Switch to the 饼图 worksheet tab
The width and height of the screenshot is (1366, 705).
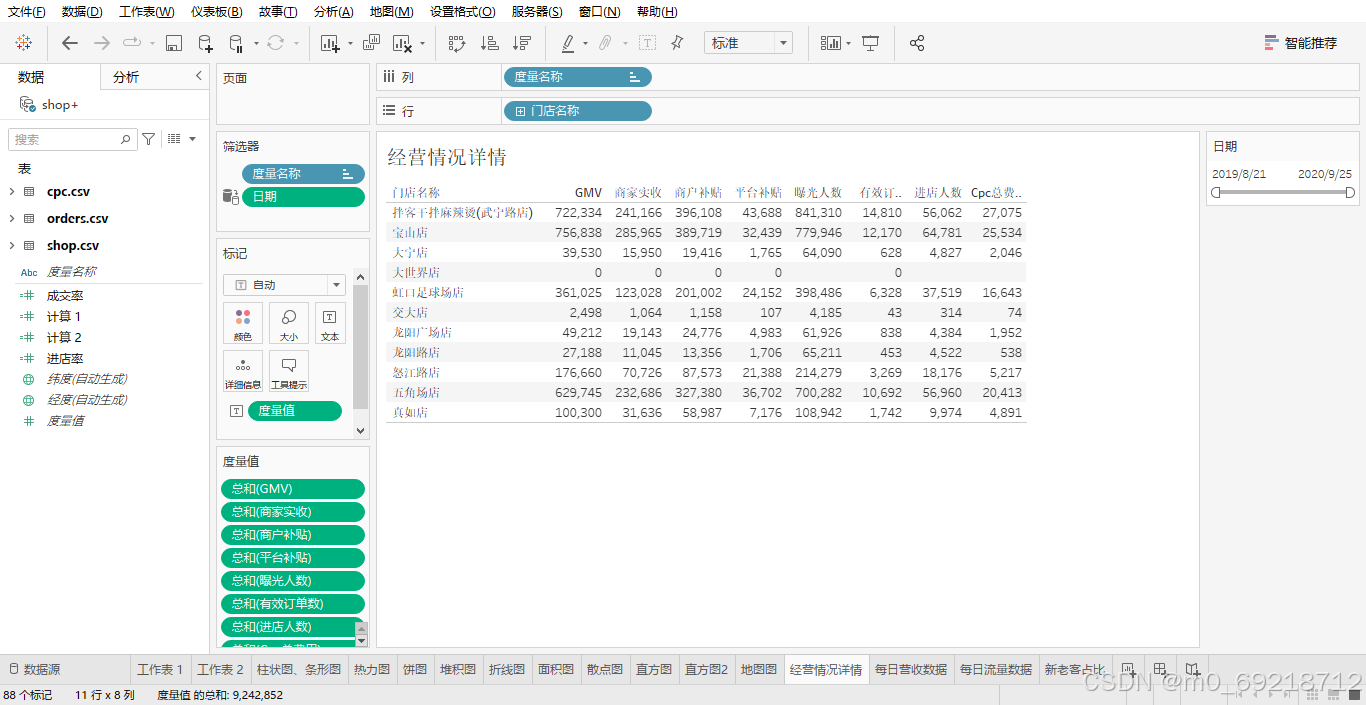[x=414, y=668]
